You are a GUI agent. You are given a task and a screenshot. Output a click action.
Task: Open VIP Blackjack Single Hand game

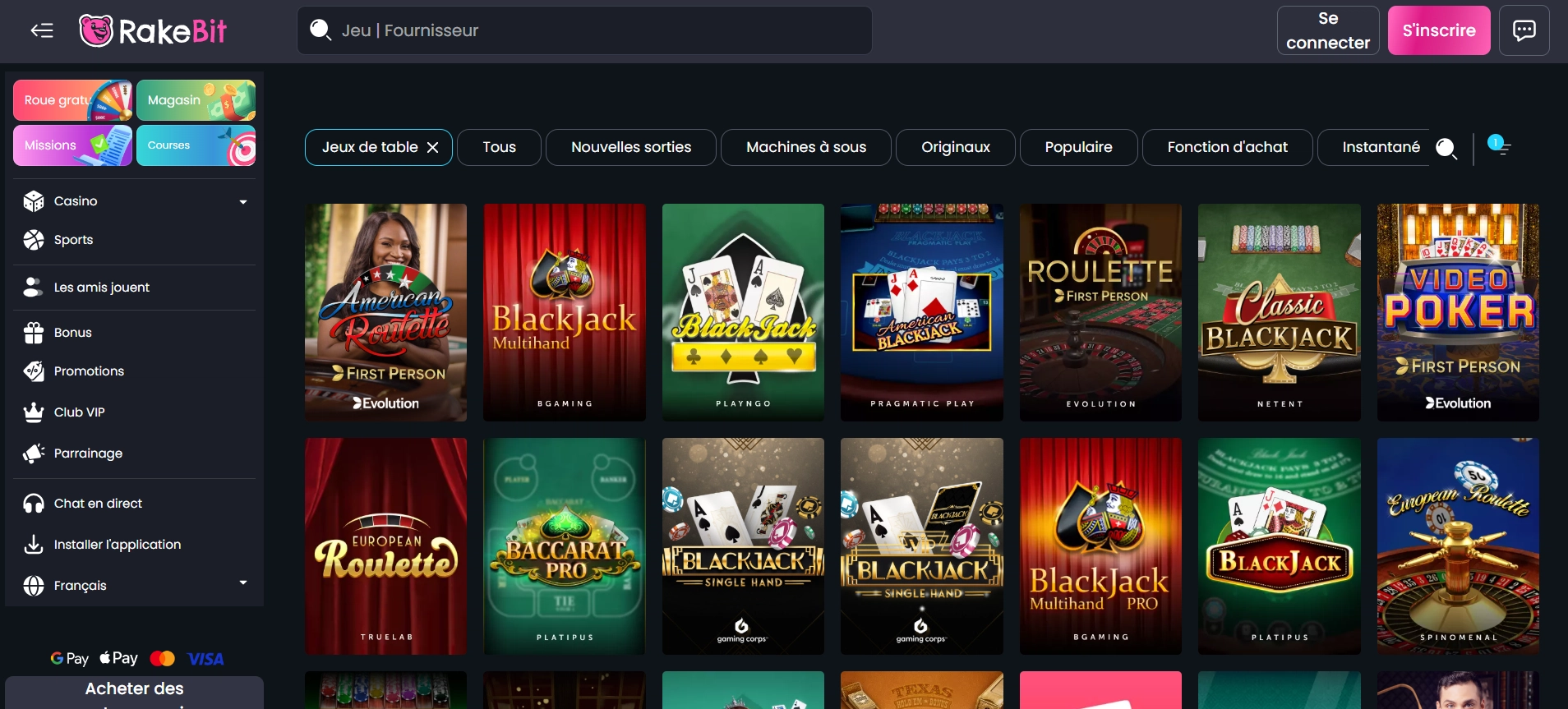point(922,546)
